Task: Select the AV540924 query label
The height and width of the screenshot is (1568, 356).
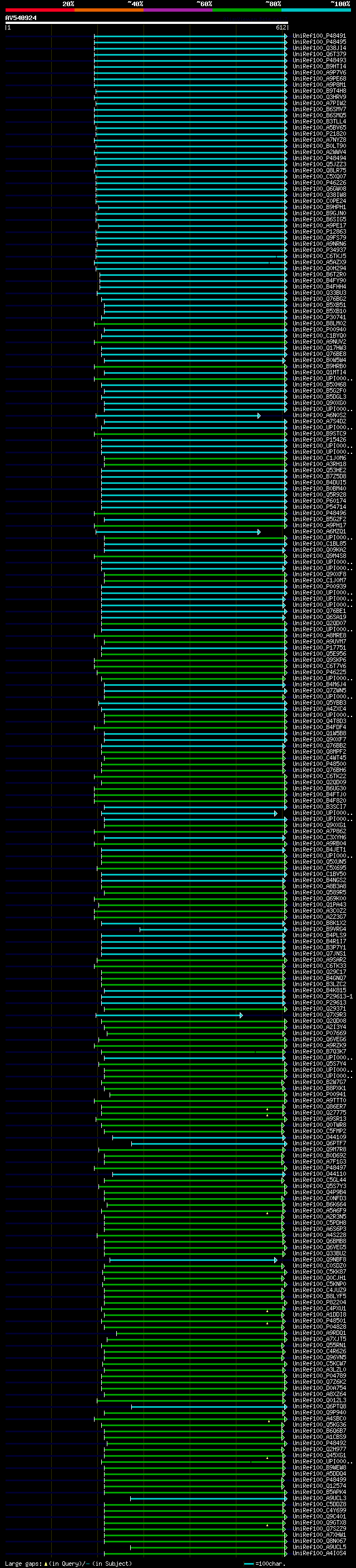Action: pyautogui.click(x=21, y=18)
